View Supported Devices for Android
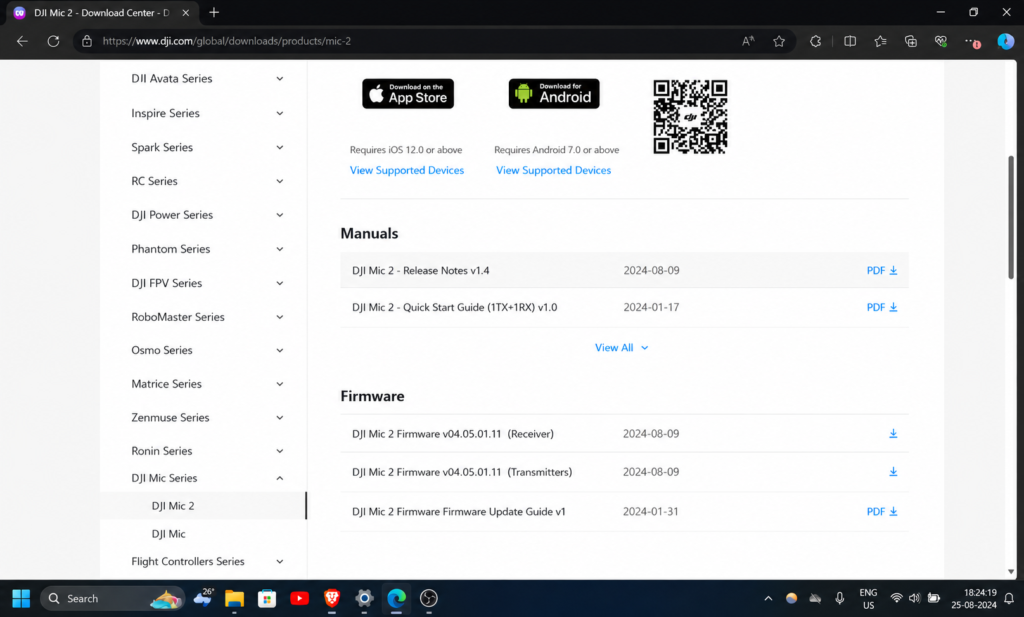 [x=553, y=170]
